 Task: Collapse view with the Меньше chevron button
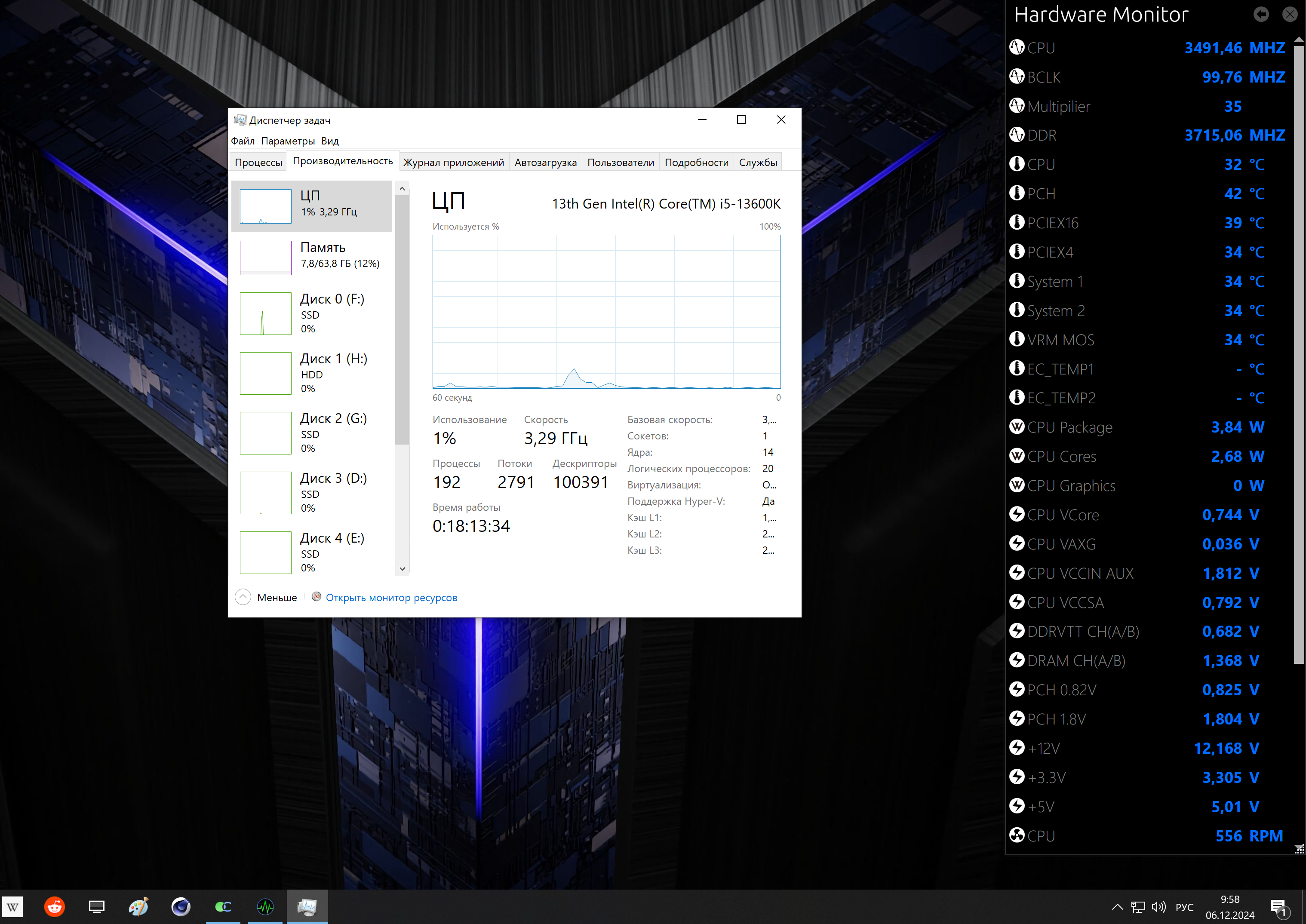[243, 597]
